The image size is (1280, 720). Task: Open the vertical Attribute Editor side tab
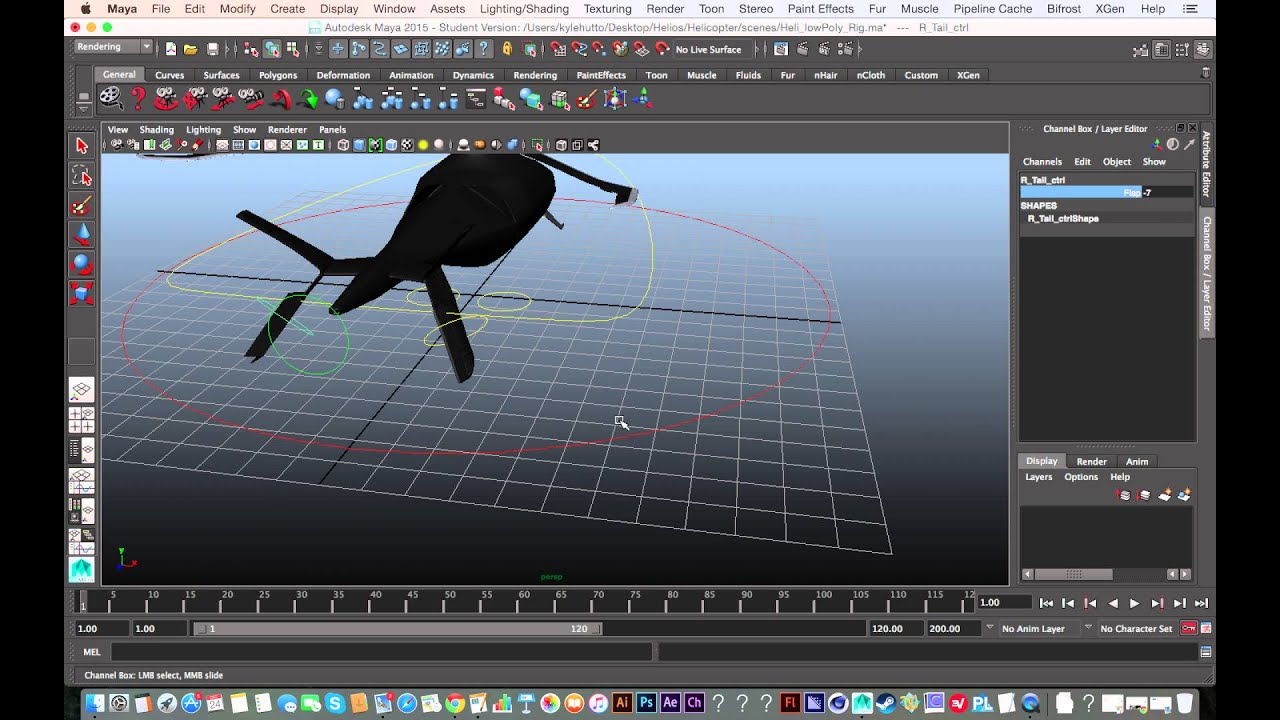pyautogui.click(x=1206, y=164)
